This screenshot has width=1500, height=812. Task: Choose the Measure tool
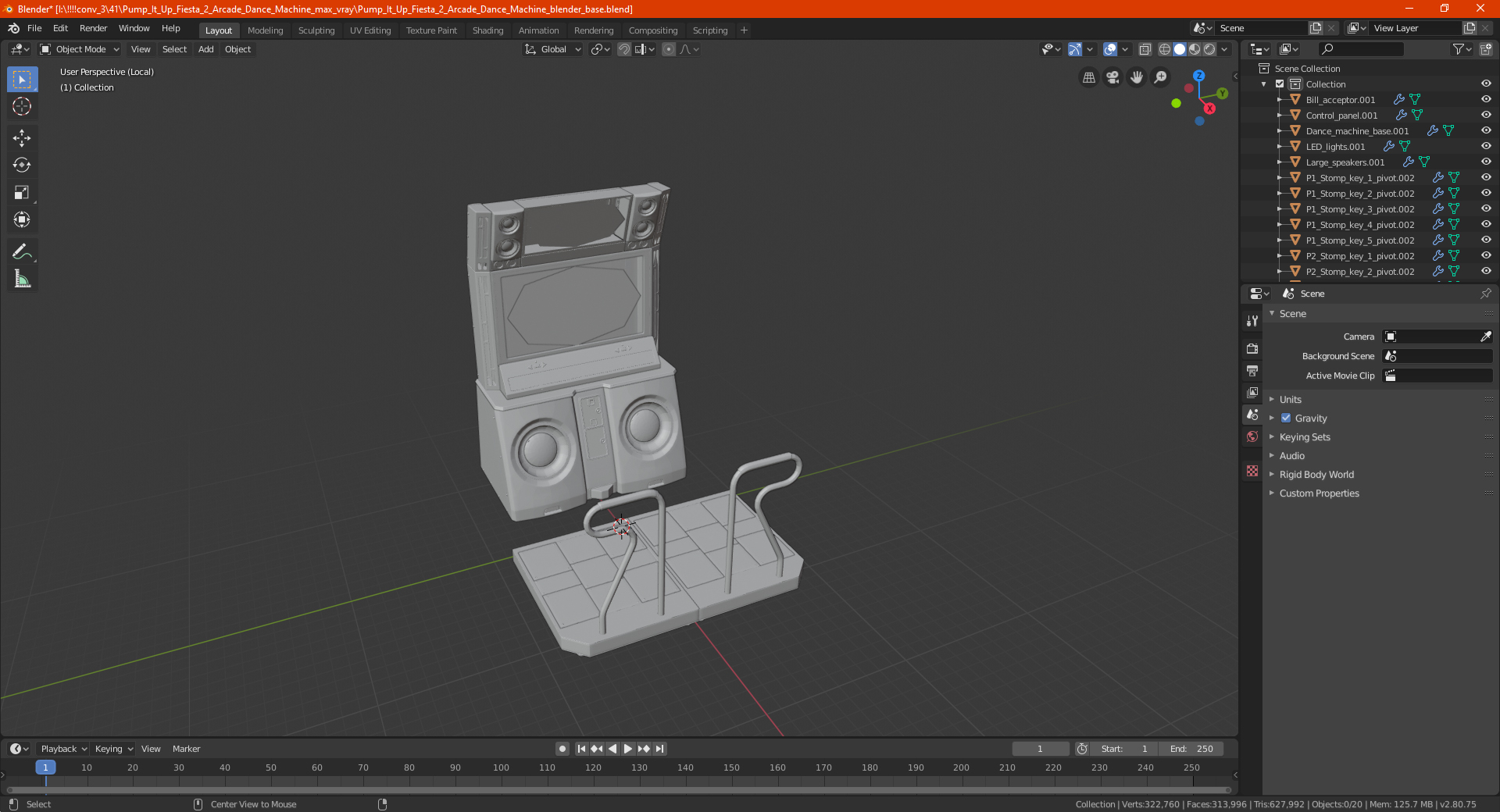[22, 279]
